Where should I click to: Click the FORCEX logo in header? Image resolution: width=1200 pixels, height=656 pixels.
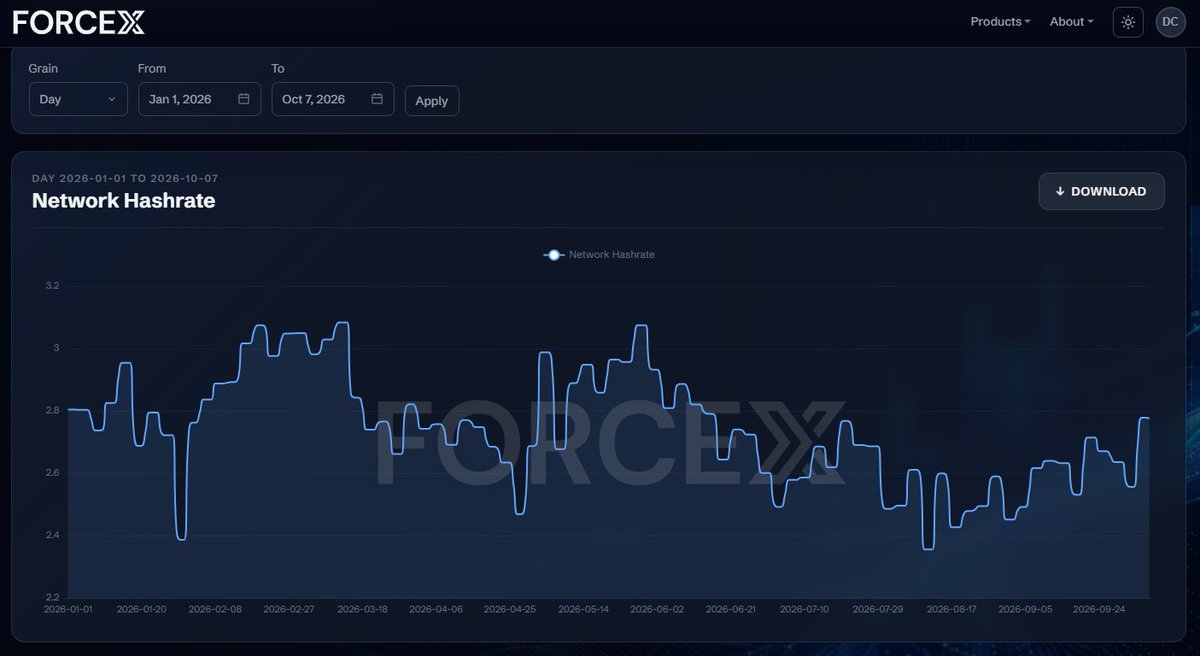[x=79, y=22]
